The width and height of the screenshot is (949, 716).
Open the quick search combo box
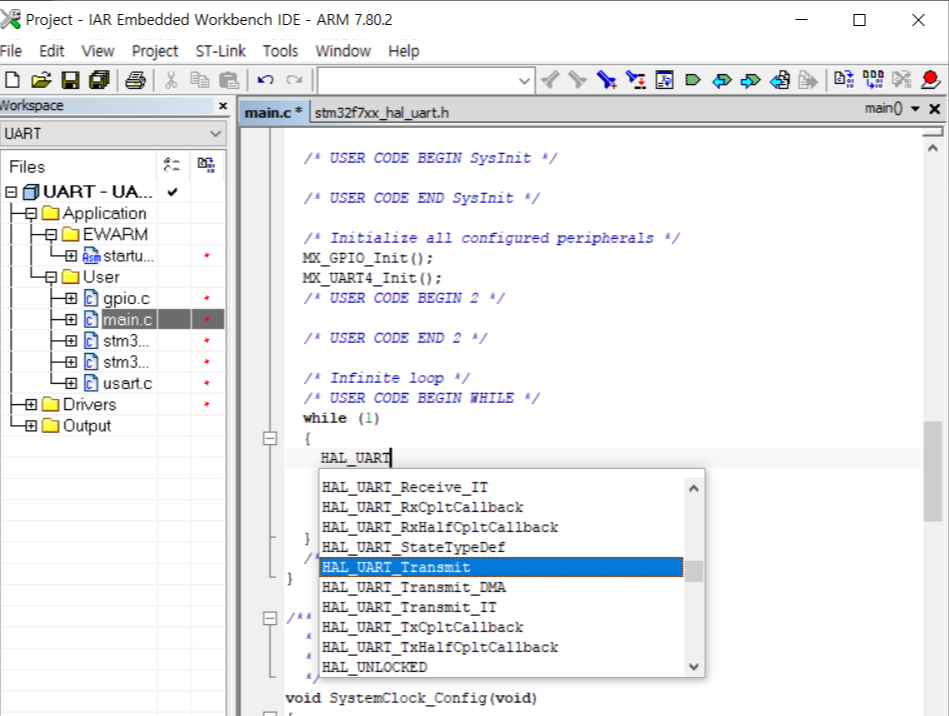pos(426,80)
